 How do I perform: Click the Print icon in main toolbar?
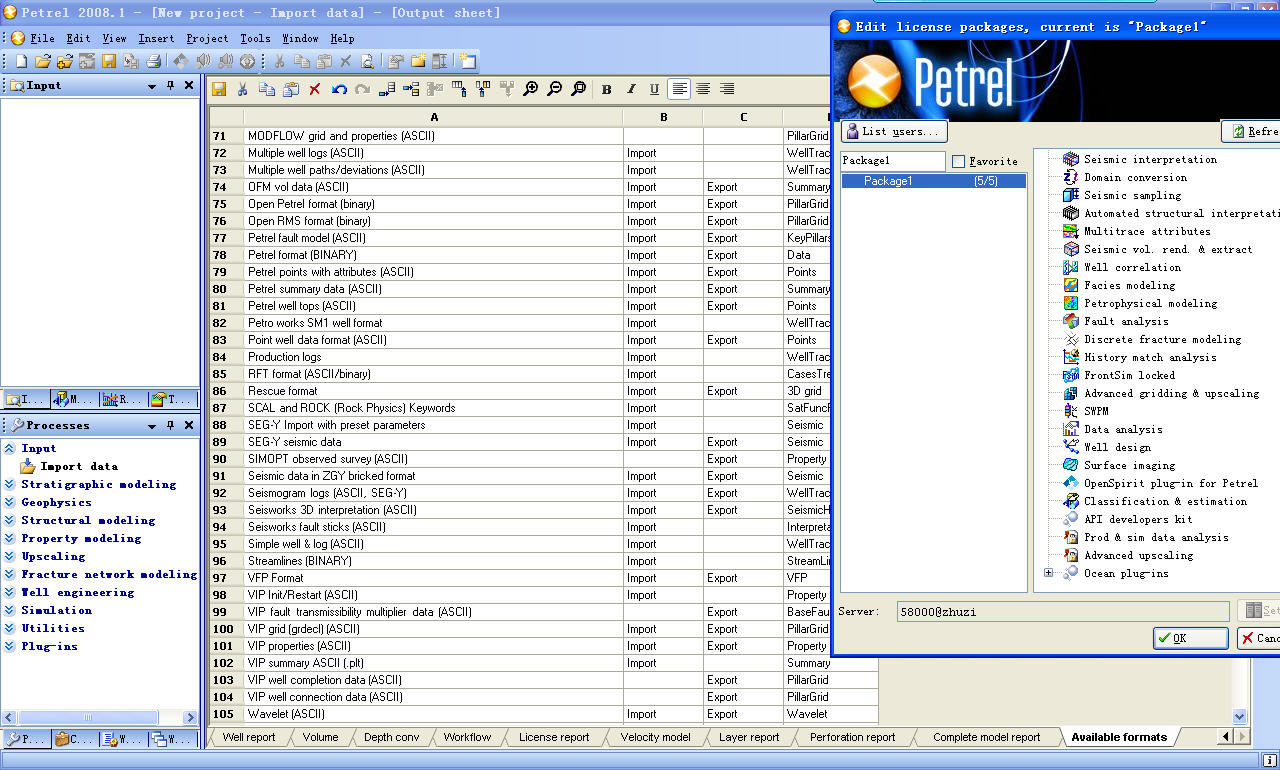[153, 61]
